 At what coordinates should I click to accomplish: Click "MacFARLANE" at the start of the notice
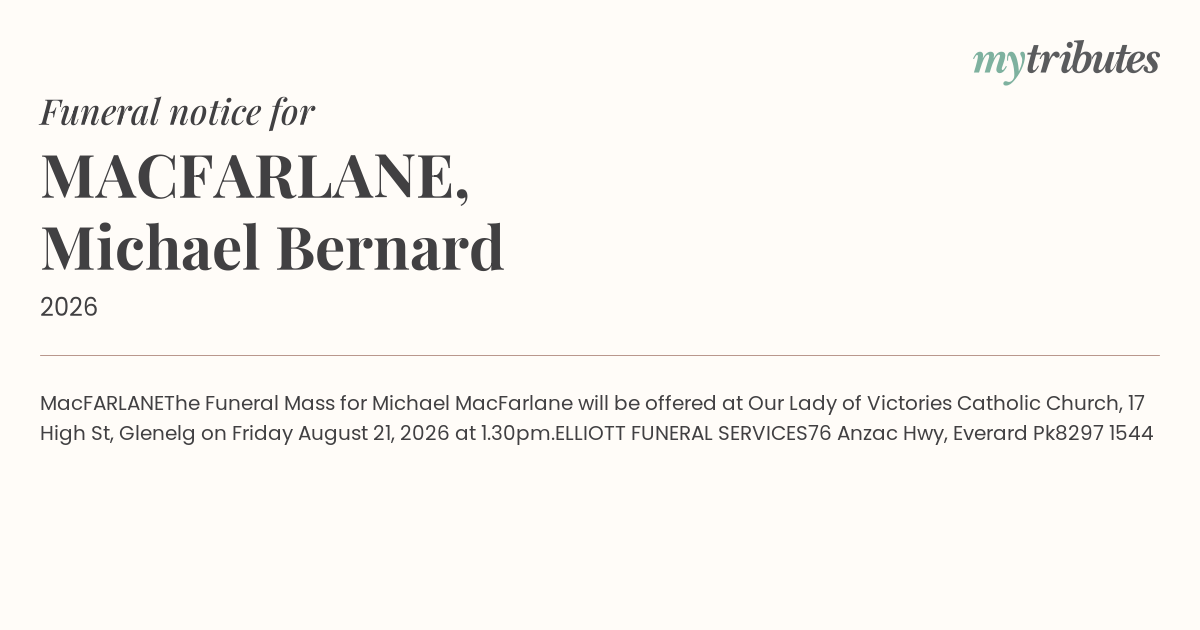102,403
